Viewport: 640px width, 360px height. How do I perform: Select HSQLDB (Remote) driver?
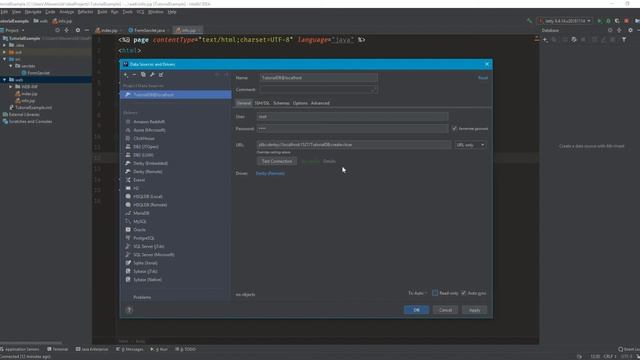pyautogui.click(x=150, y=205)
